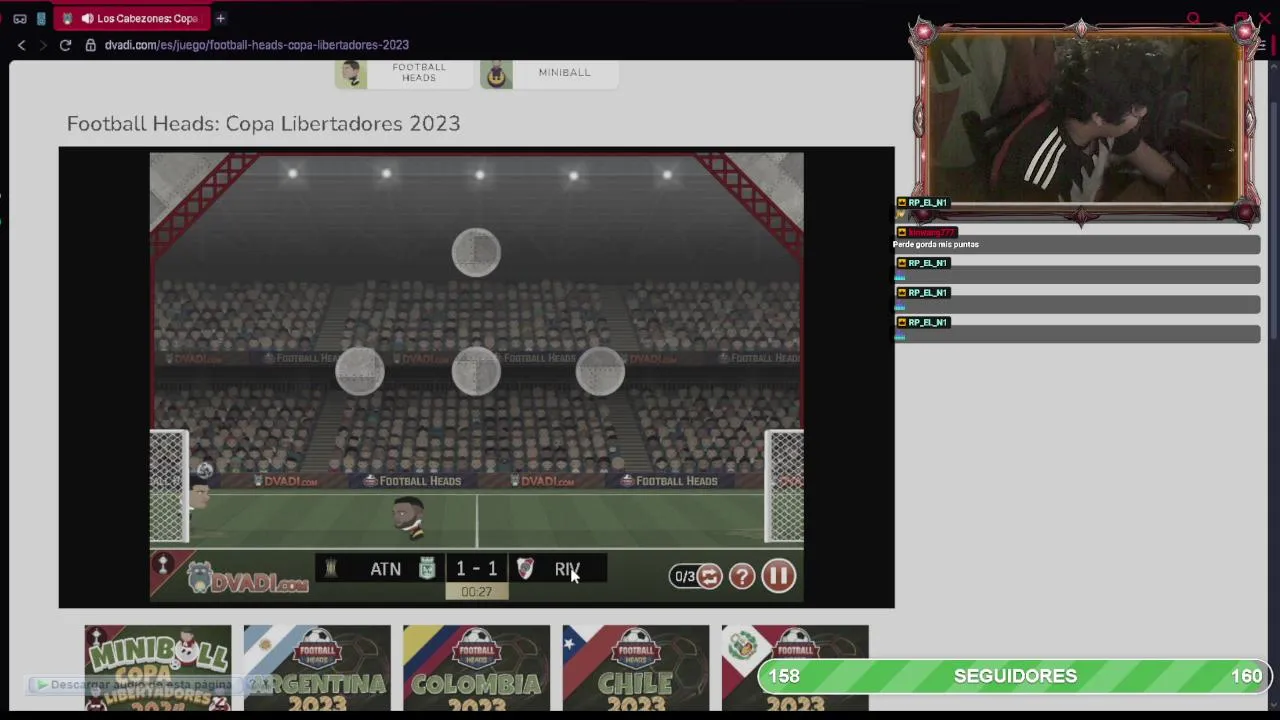The height and width of the screenshot is (720, 1280).
Task: Click the Miniball category character thumbnail
Action: click(497, 74)
